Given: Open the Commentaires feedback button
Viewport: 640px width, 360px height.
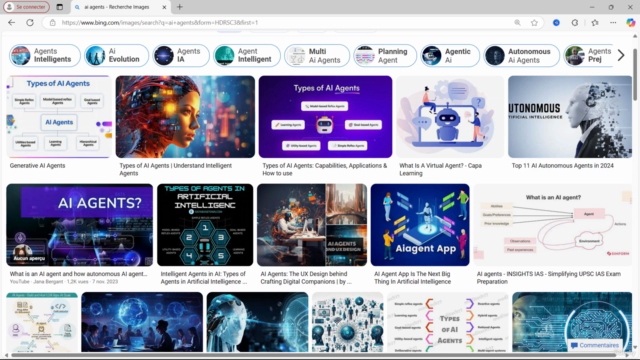Looking at the screenshot, I should click(x=595, y=345).
